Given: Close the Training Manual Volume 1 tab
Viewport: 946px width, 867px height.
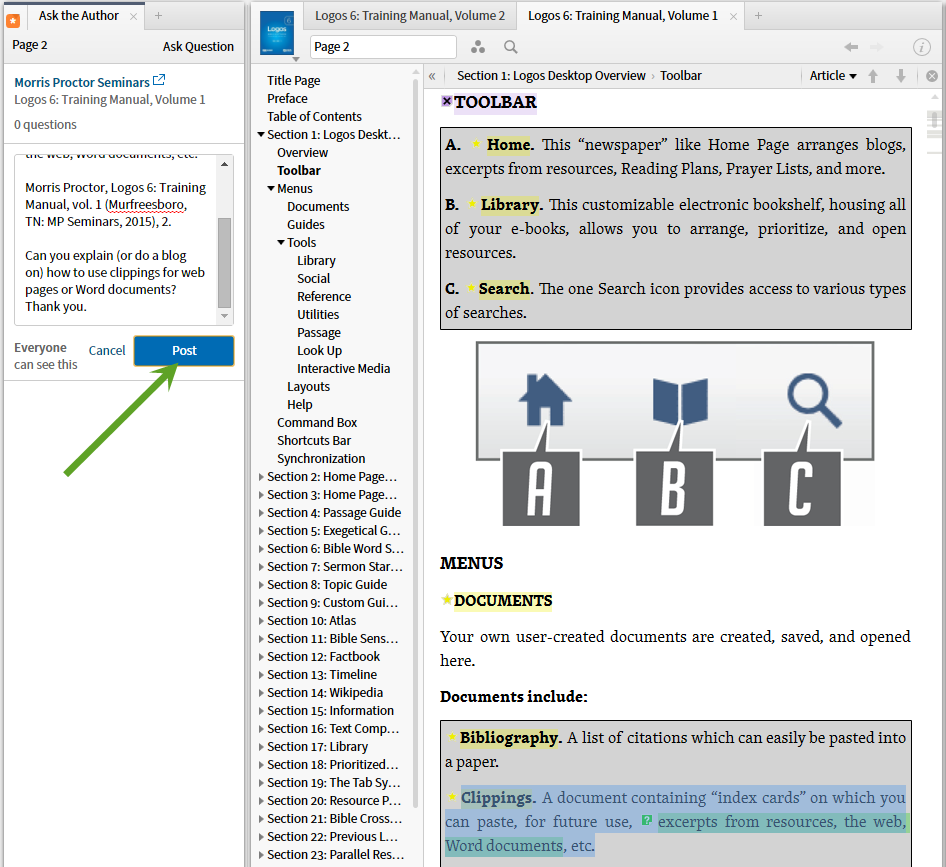Looking at the screenshot, I should point(733,16).
